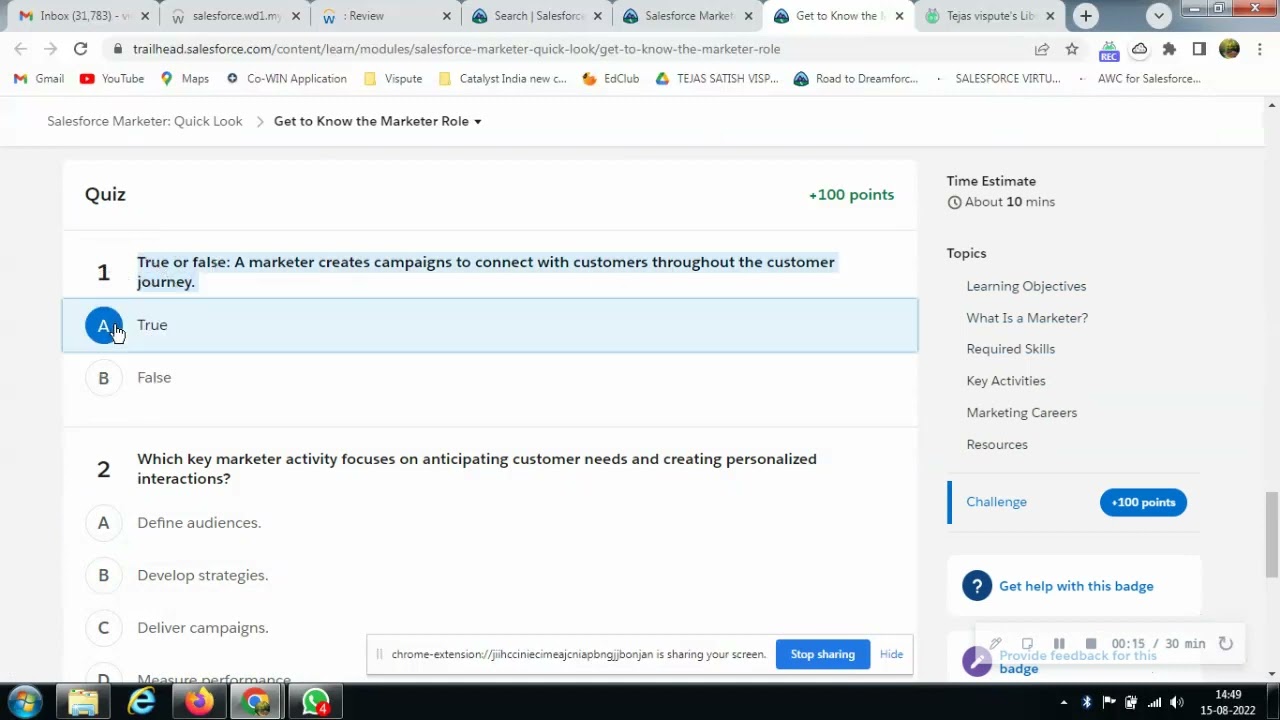Screen dimensions: 1280x720
Task: Open the Co-WIN Application bookmark
Action: (x=286, y=79)
